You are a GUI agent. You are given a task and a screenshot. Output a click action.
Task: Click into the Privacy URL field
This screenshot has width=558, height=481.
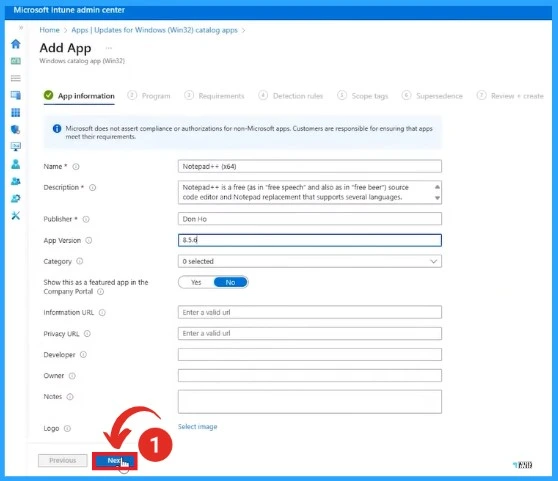[x=310, y=333]
